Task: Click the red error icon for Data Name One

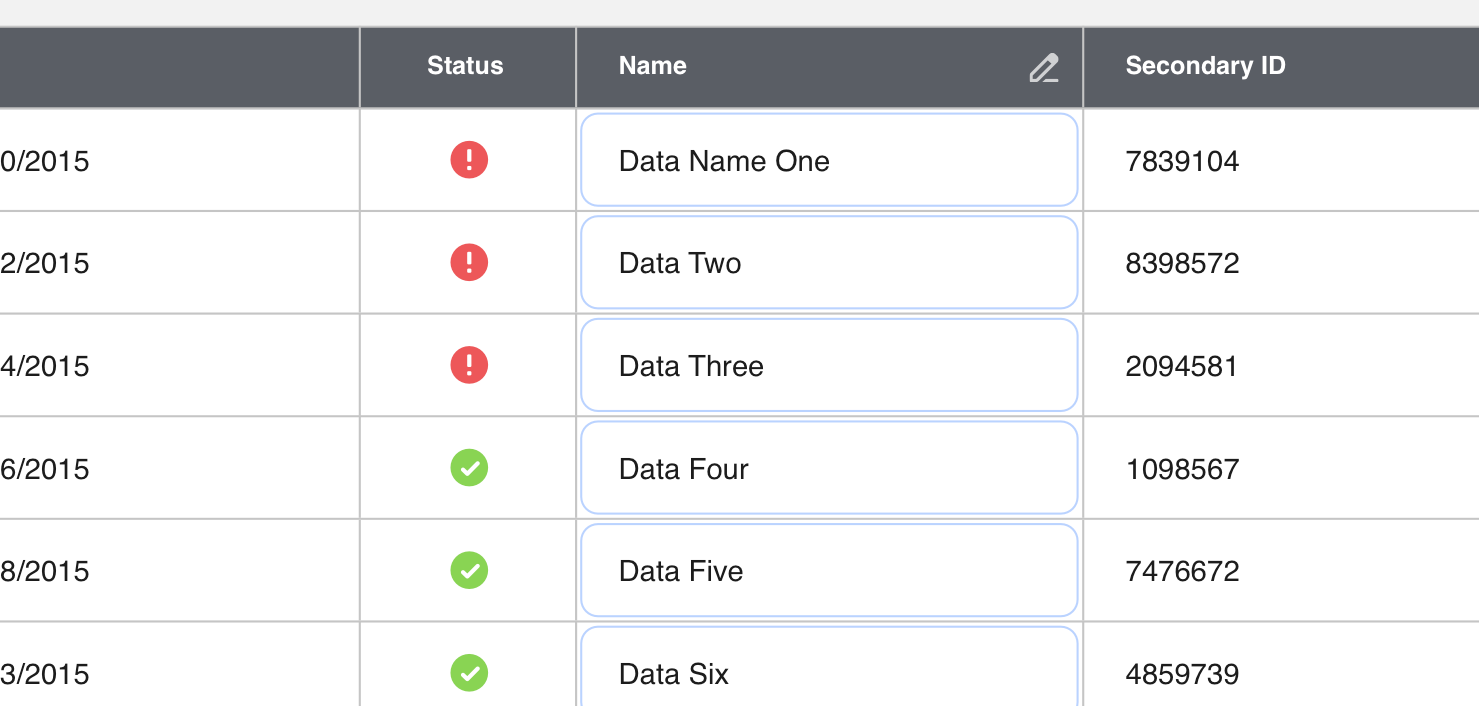Action: coord(469,160)
